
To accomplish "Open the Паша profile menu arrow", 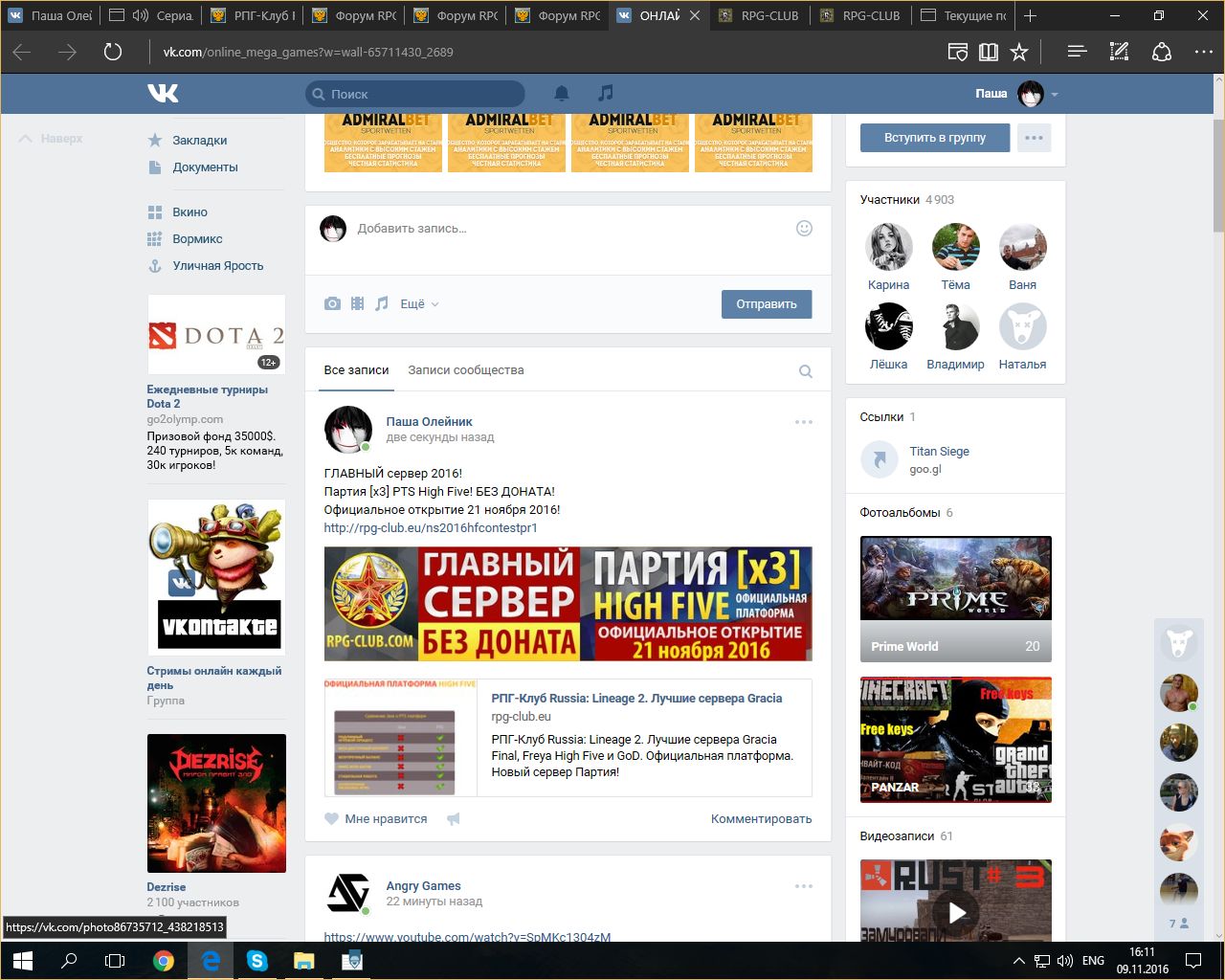I will coord(1055,95).
